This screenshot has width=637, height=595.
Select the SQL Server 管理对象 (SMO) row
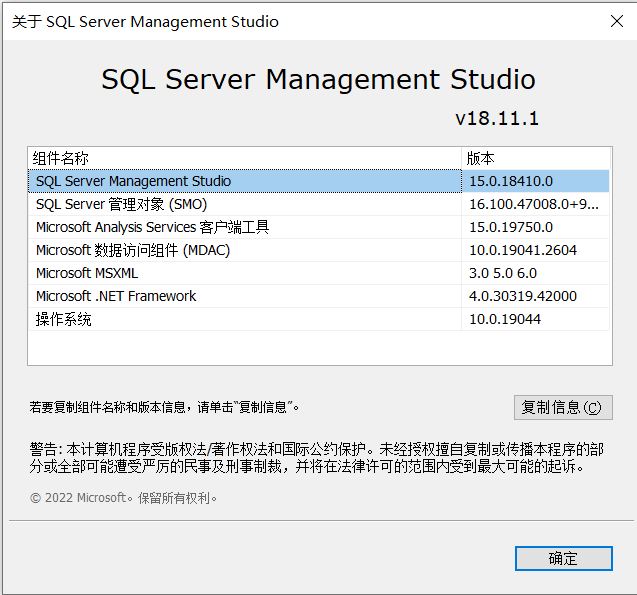point(121,204)
